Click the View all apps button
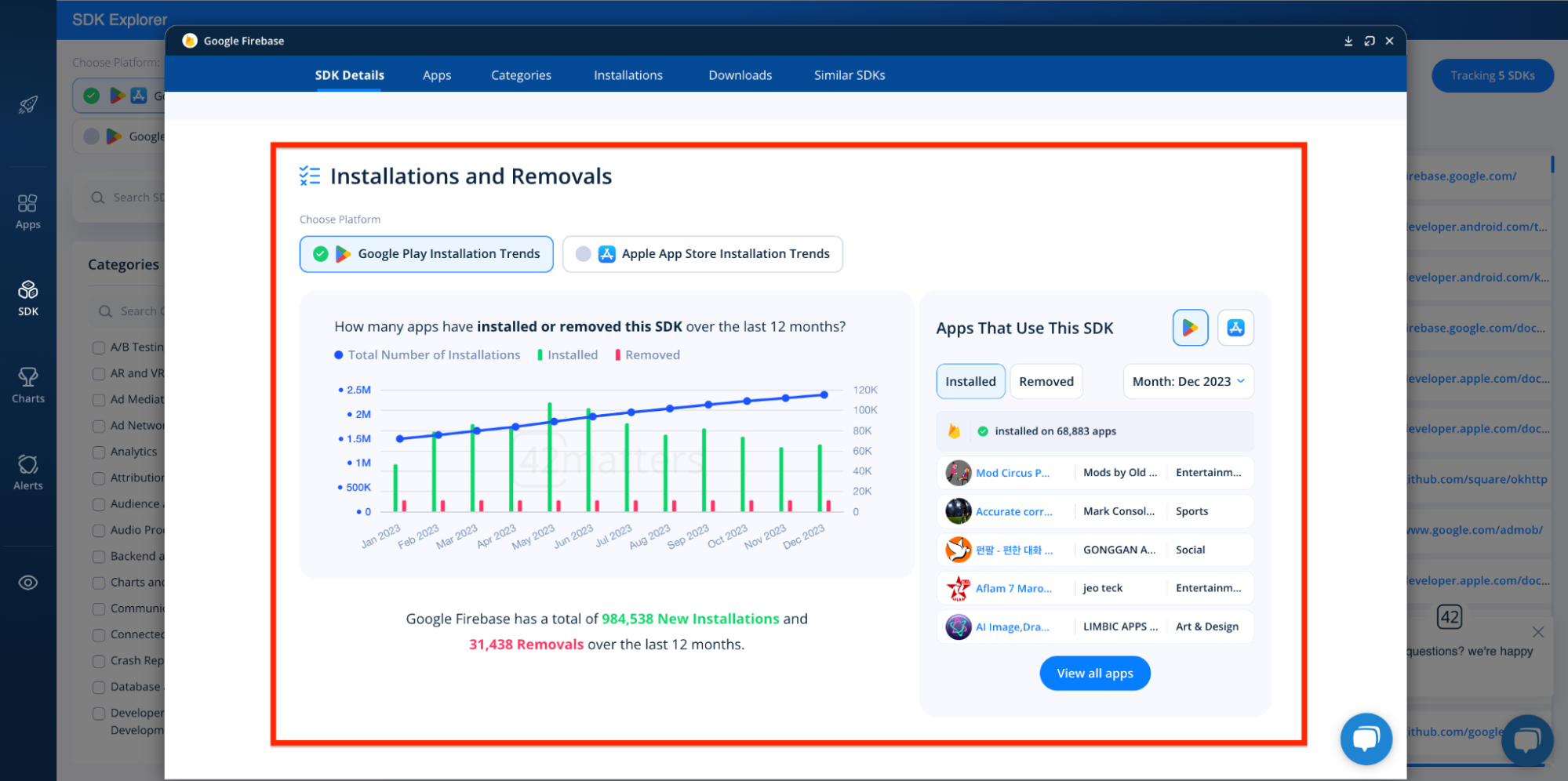The height and width of the screenshot is (781, 1568). [x=1095, y=674]
